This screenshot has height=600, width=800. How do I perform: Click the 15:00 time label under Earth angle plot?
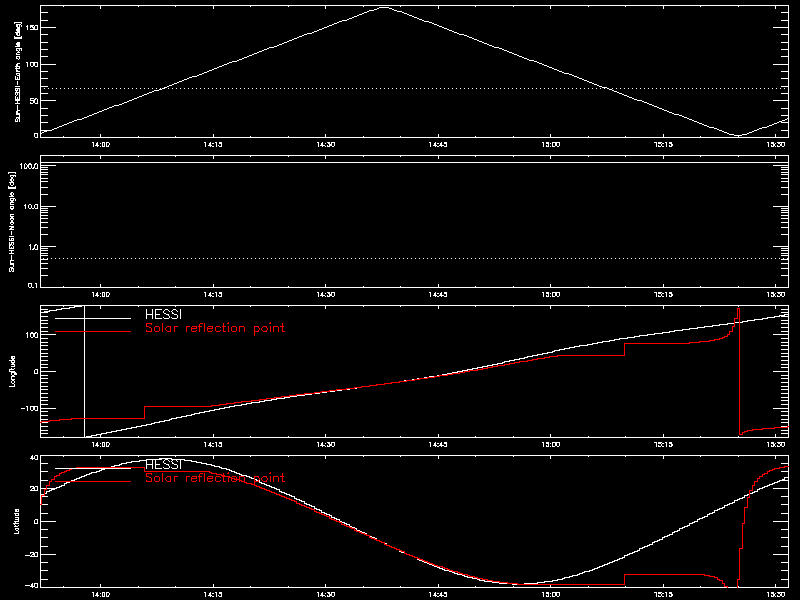pyautogui.click(x=551, y=144)
